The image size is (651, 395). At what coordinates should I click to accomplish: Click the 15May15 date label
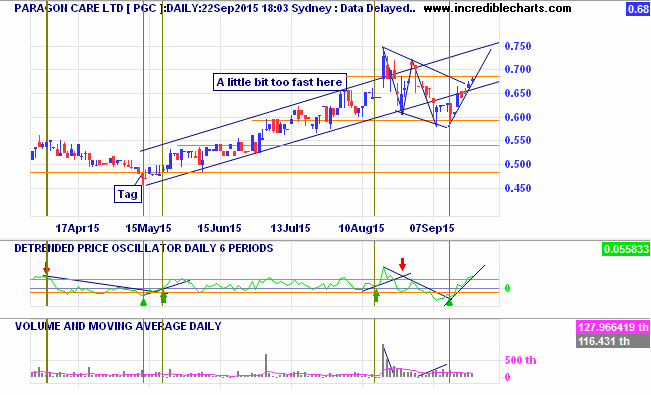[x=149, y=228]
